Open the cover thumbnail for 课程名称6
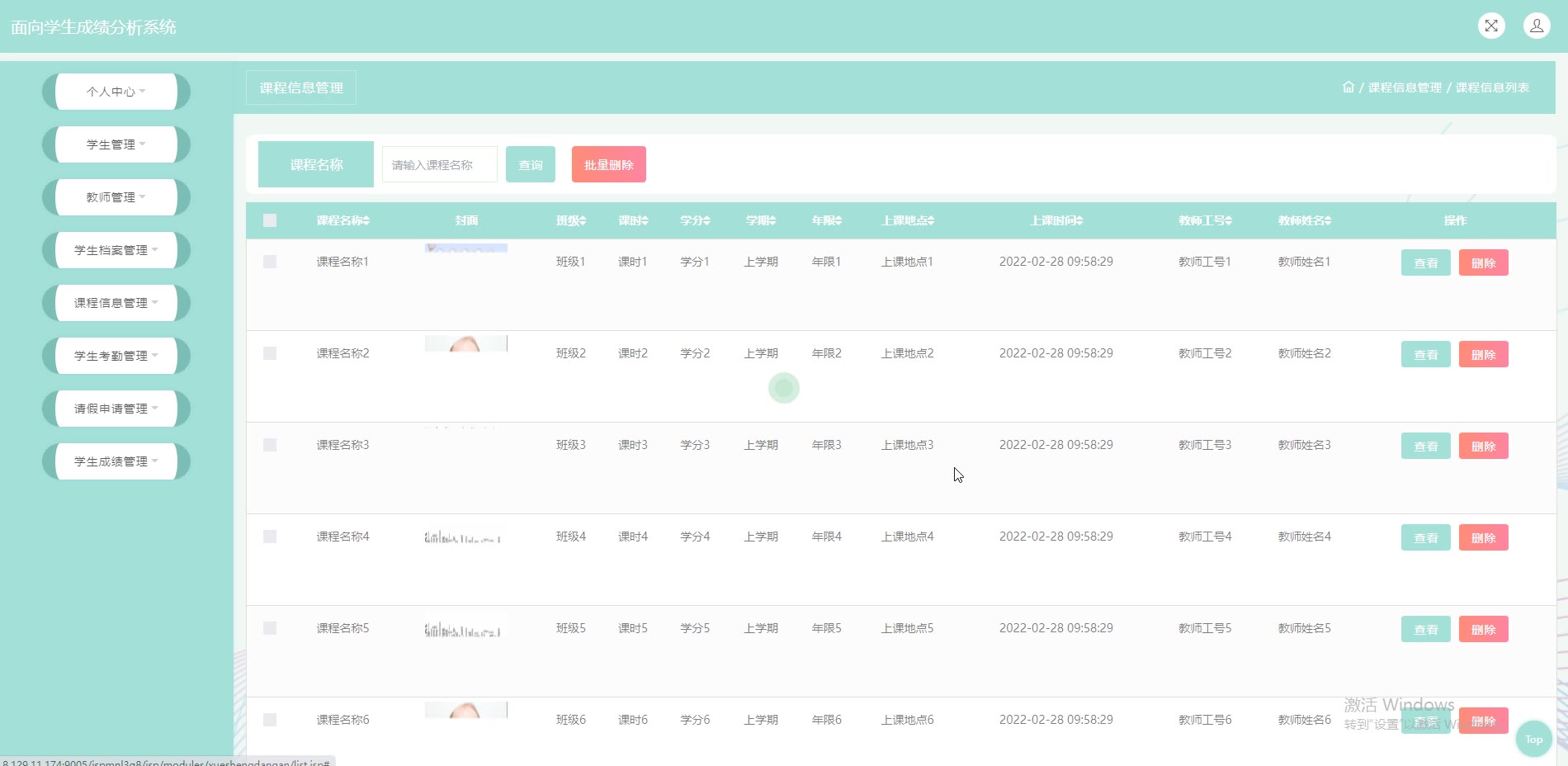The image size is (1568, 766). tap(466, 710)
